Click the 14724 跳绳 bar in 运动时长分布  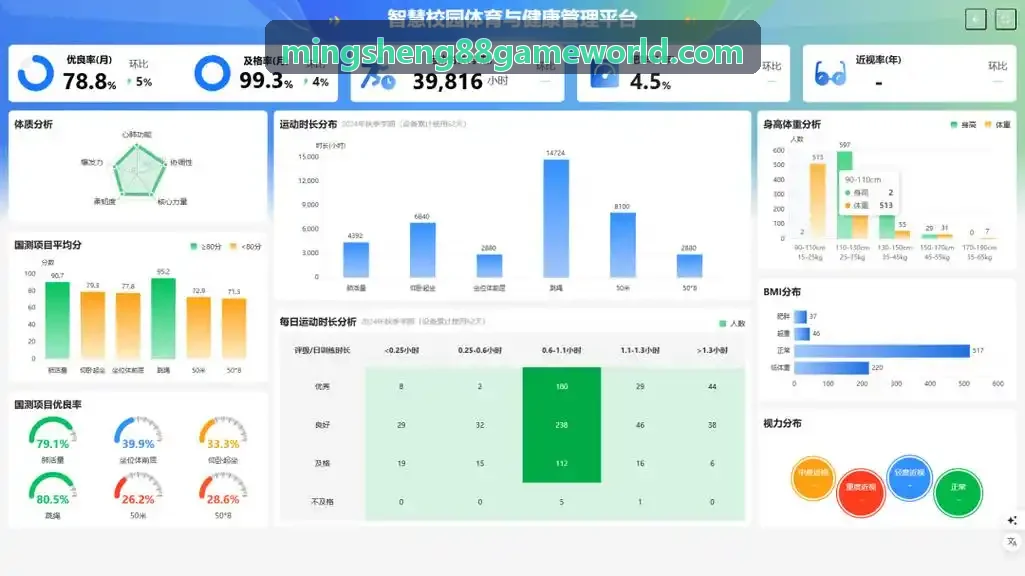pos(556,218)
